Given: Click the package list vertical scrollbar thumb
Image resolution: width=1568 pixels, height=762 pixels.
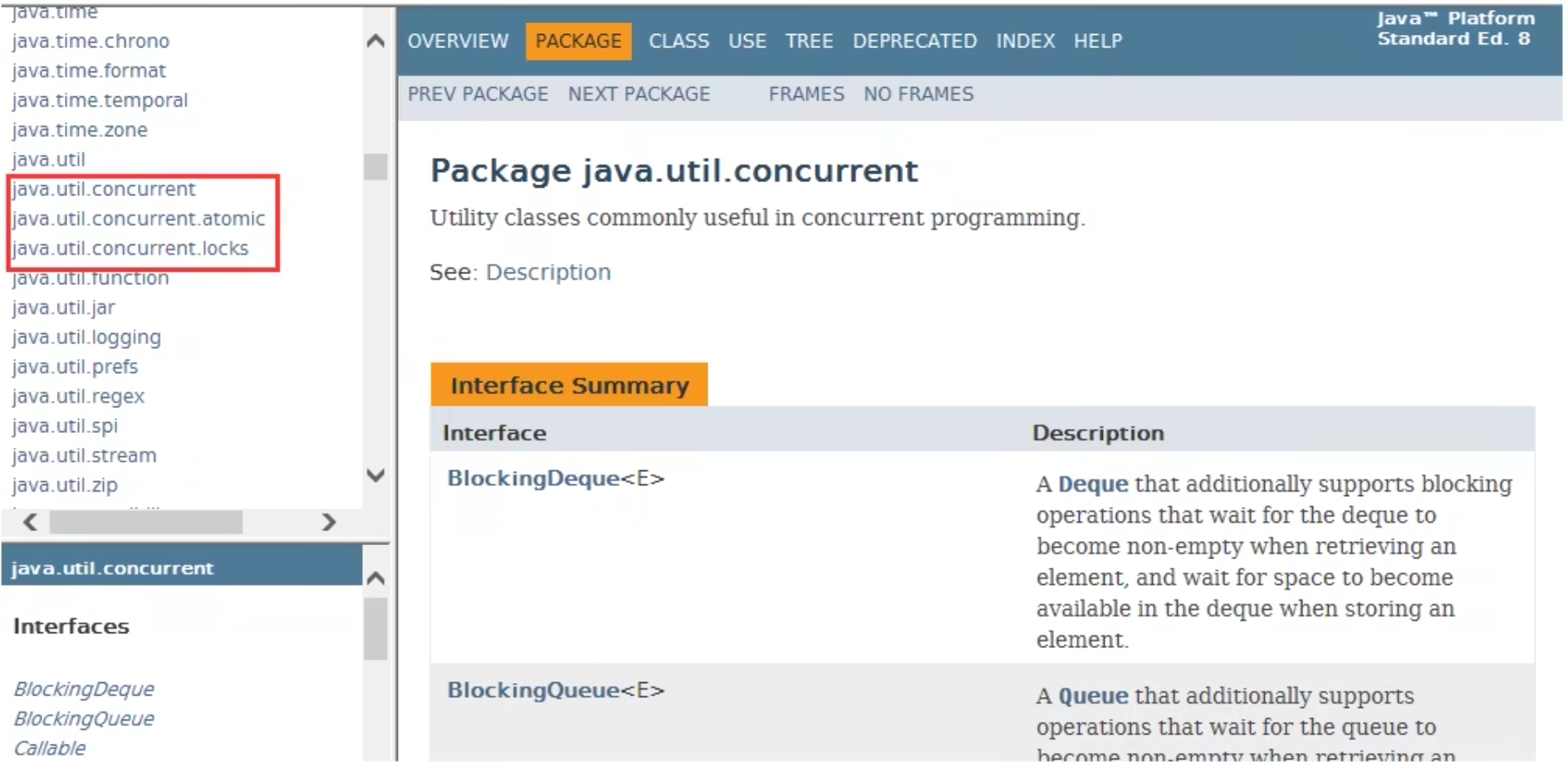Looking at the screenshot, I should point(375,167).
